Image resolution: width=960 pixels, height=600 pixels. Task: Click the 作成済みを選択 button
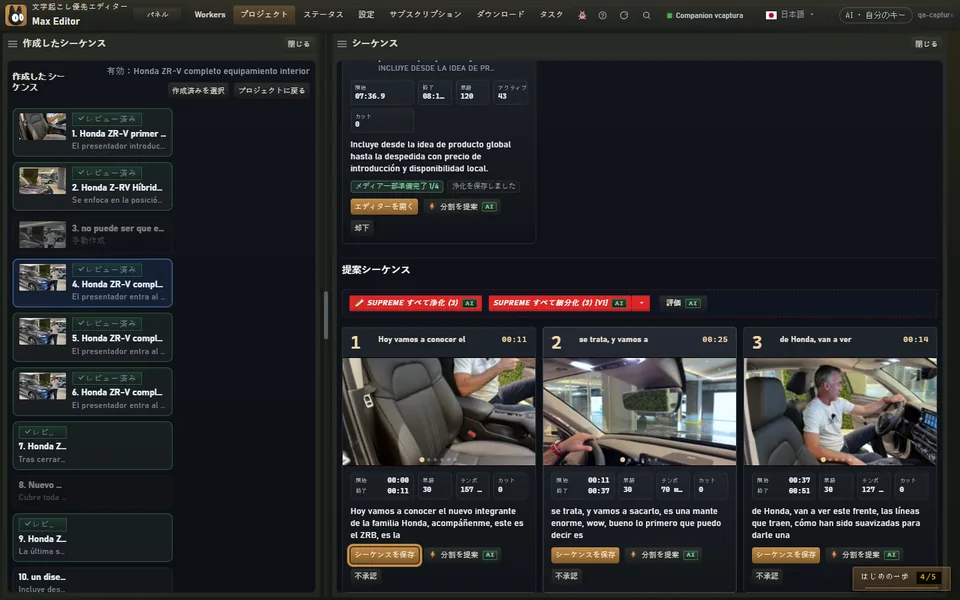(198, 91)
